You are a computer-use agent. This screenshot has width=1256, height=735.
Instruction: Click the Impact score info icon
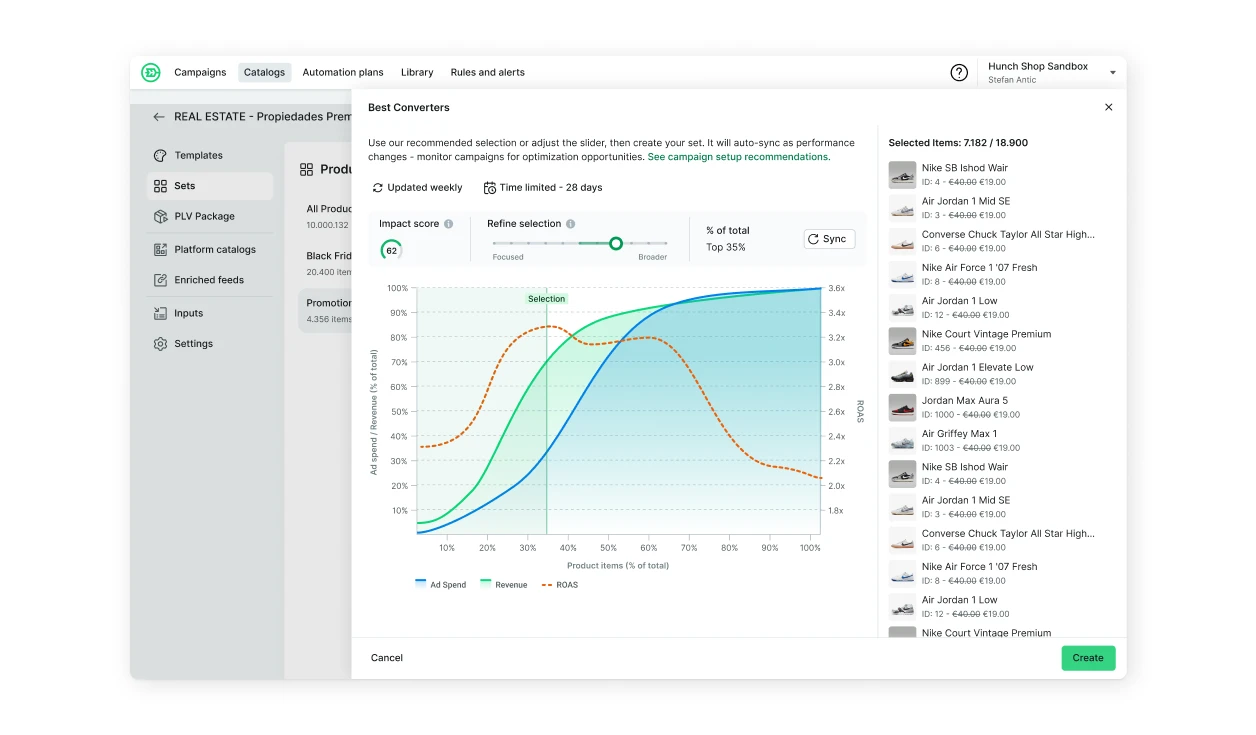448,224
